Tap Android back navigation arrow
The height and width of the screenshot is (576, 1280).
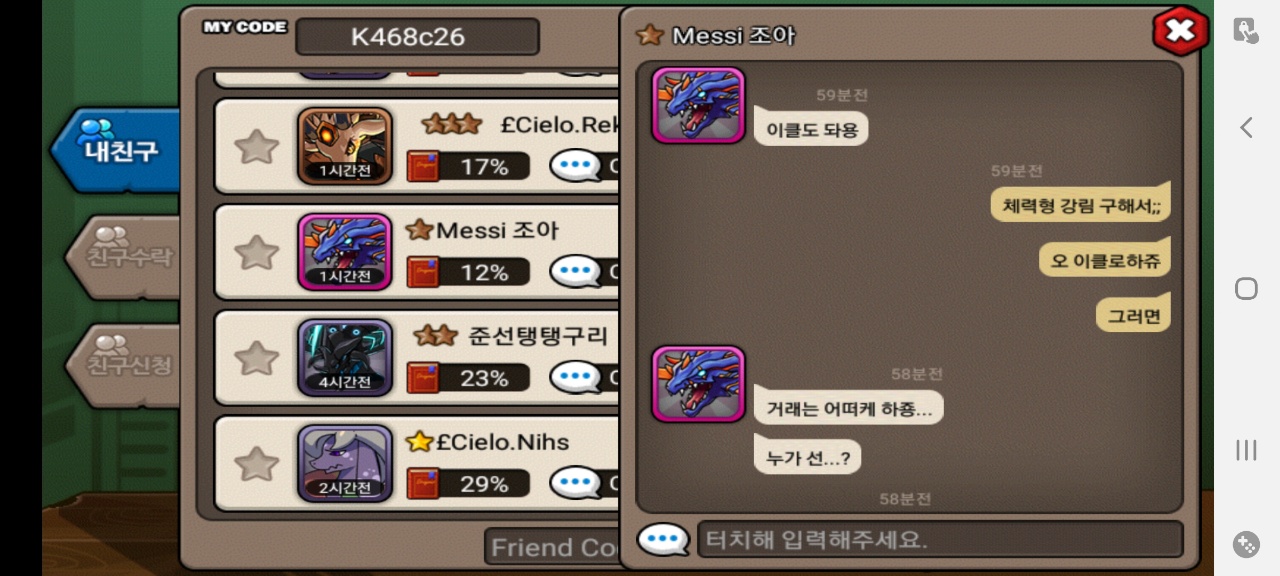(1246, 128)
